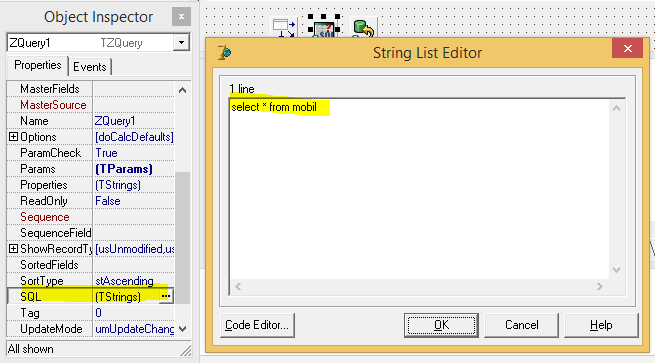Click the 'select * from mobil' line

pyautogui.click(x=274, y=107)
